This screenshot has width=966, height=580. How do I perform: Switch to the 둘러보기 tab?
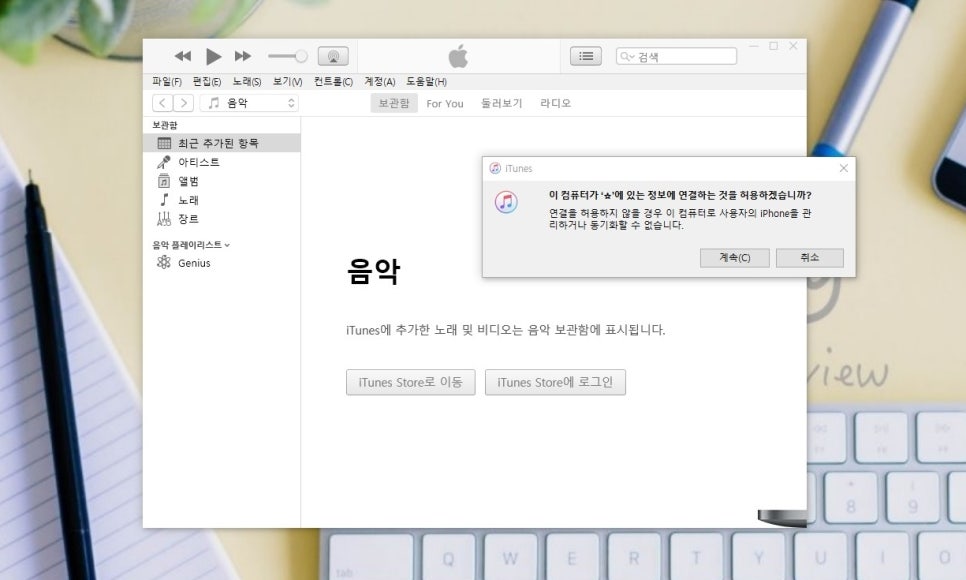click(x=501, y=103)
